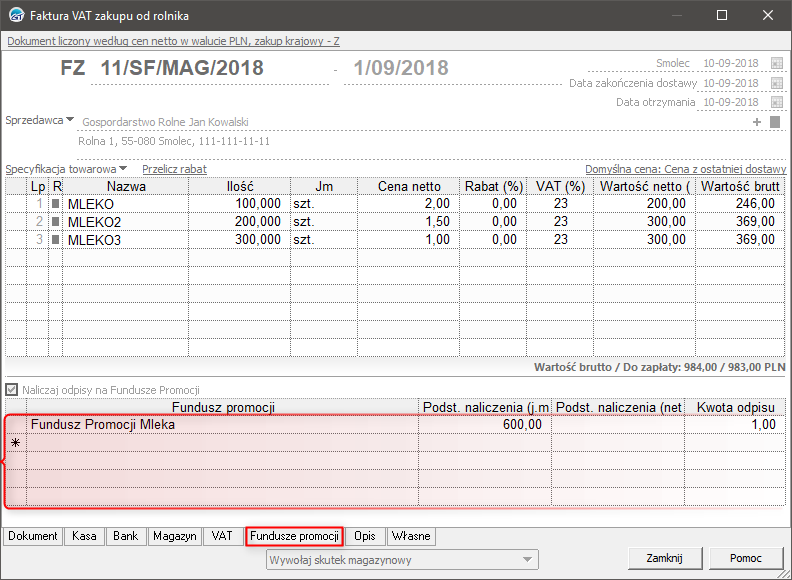Click the Przelicz rabat link
The height and width of the screenshot is (580, 792).
174,169
